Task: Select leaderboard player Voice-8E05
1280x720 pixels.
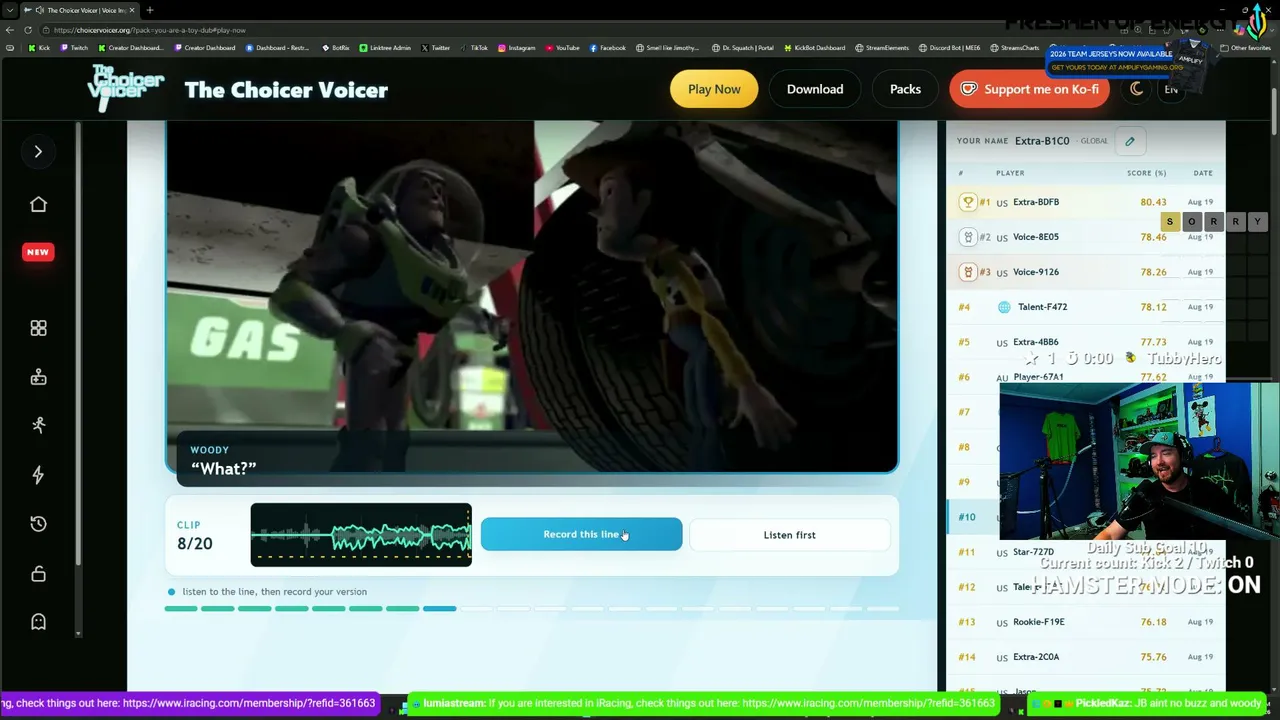Action: [x=1036, y=237]
